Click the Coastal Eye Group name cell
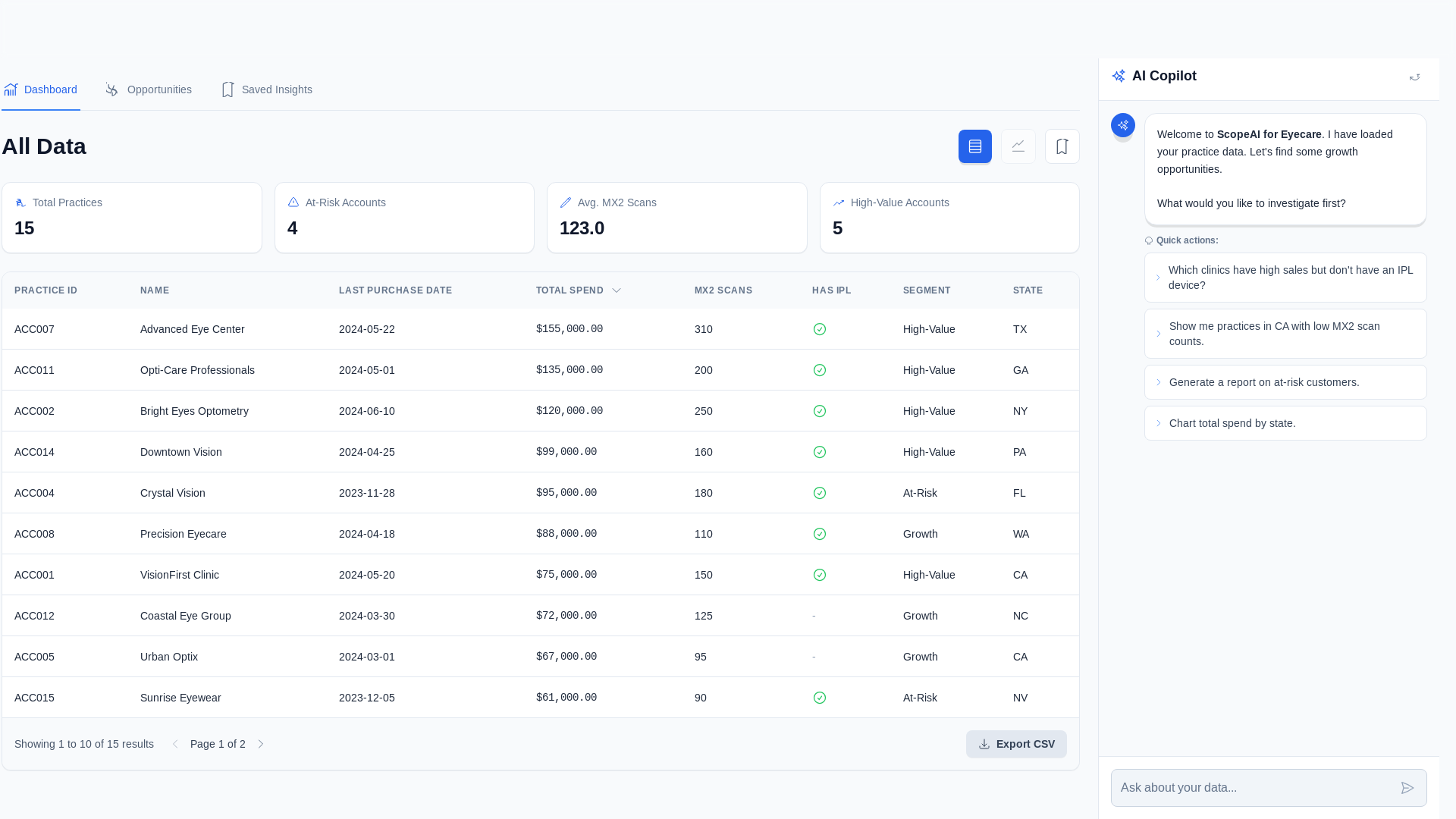The width and height of the screenshot is (1456, 819). tap(186, 616)
